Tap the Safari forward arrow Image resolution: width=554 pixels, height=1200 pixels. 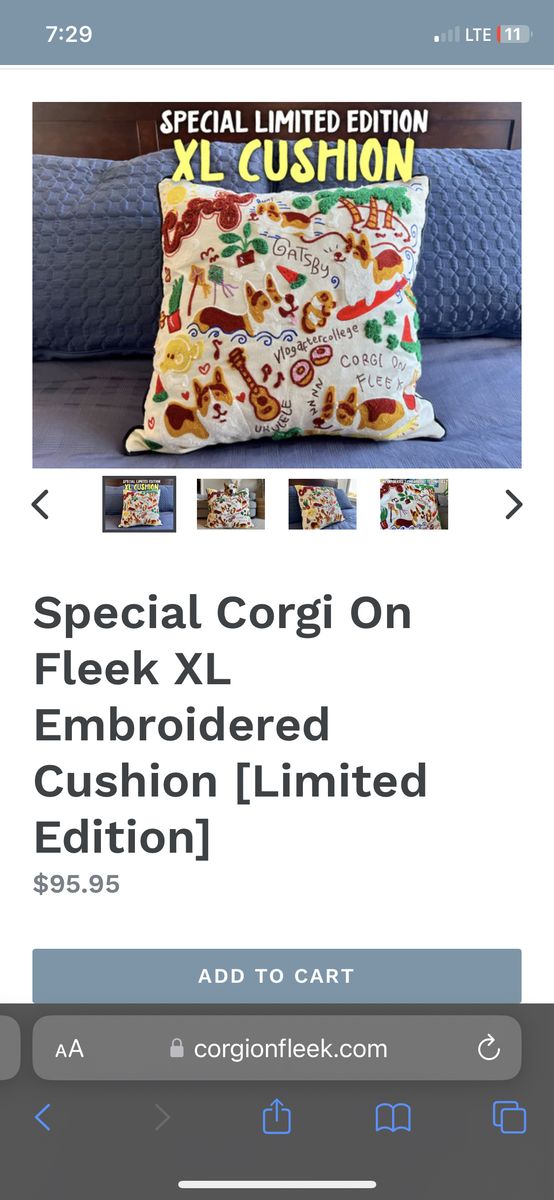point(162,1117)
